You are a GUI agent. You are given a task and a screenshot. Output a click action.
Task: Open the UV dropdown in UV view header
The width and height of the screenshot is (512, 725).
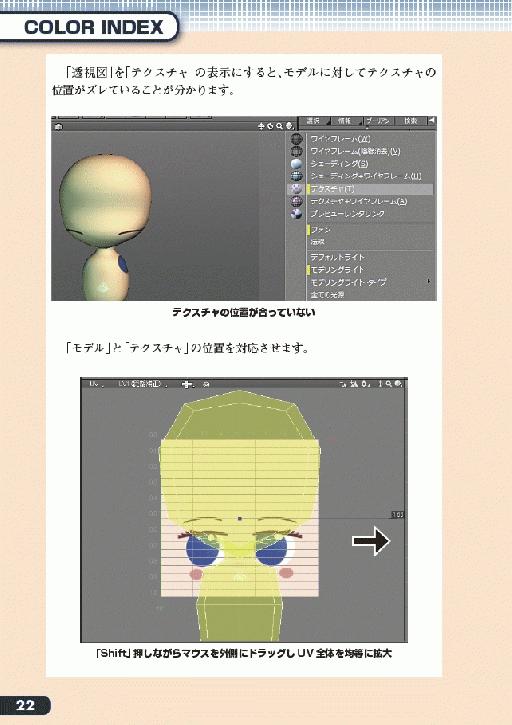(x=96, y=384)
